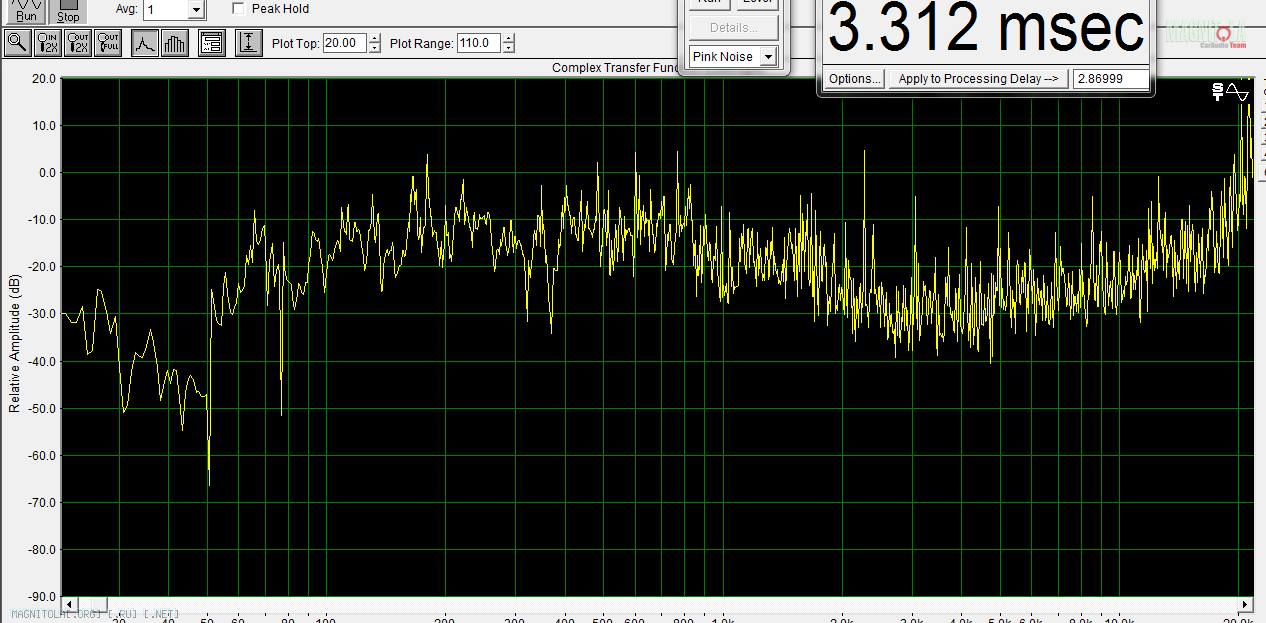Click the Options... button
This screenshot has width=1266, height=623.
point(854,79)
